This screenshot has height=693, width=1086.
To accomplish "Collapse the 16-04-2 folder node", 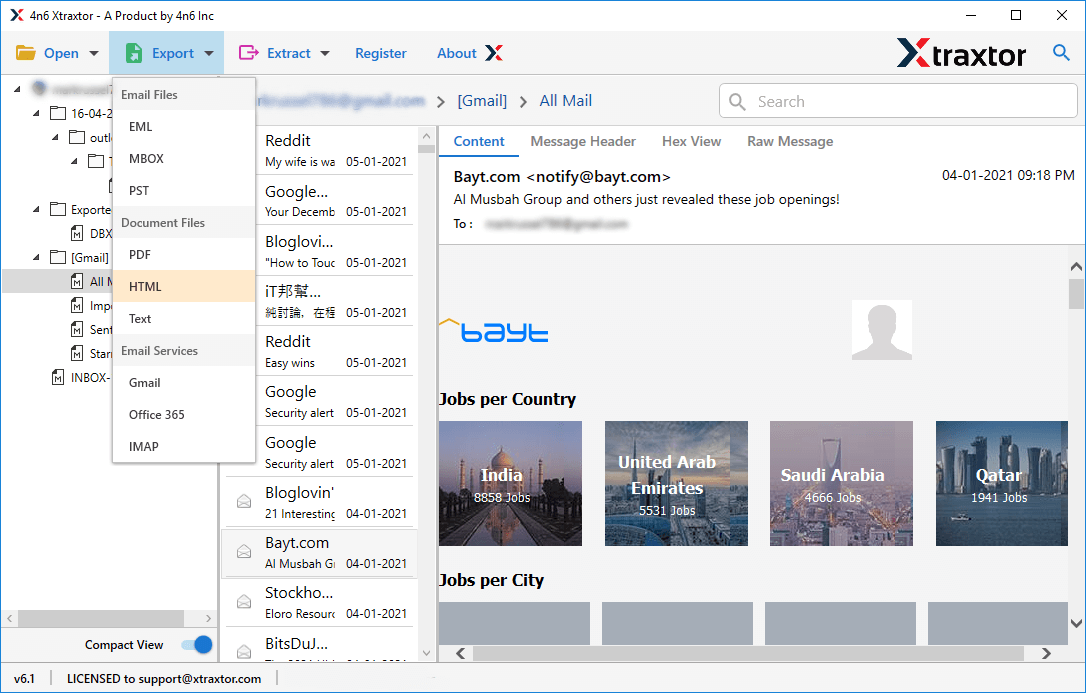I will (x=36, y=113).
